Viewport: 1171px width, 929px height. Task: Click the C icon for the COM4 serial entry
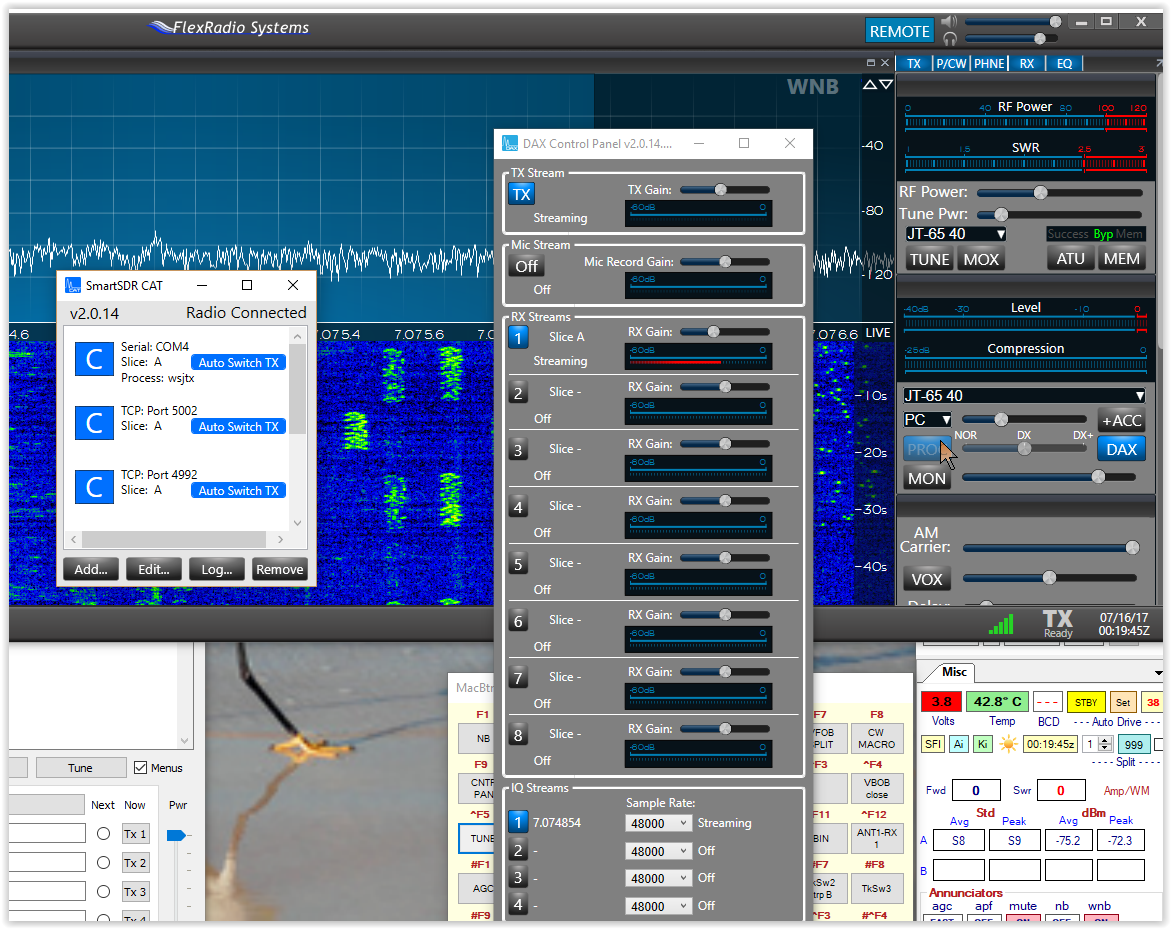point(93,358)
